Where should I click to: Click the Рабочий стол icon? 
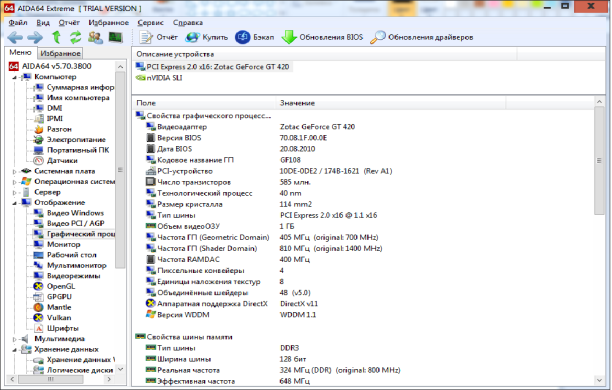coord(39,255)
